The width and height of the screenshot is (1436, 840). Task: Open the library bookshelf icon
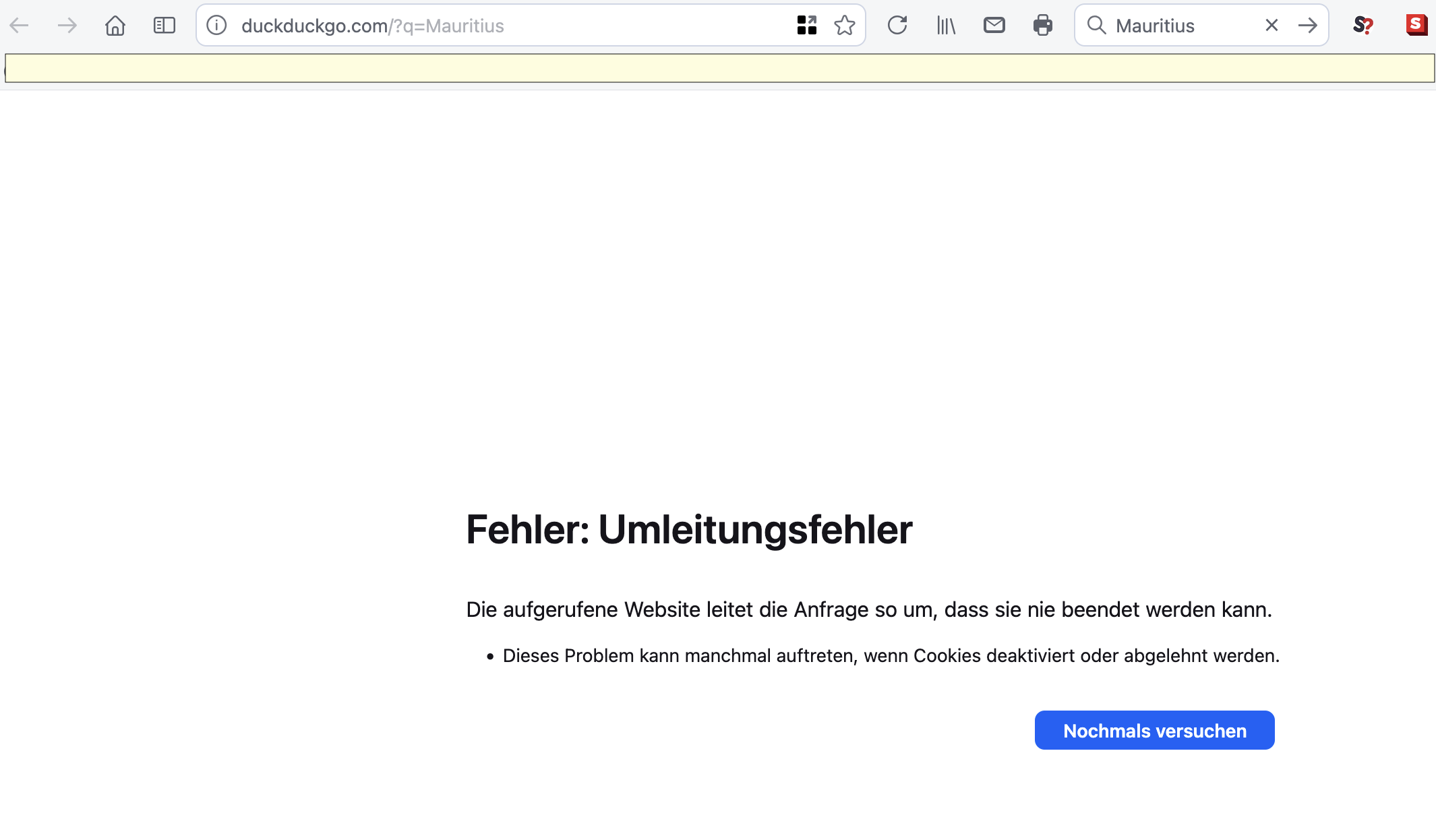[946, 26]
